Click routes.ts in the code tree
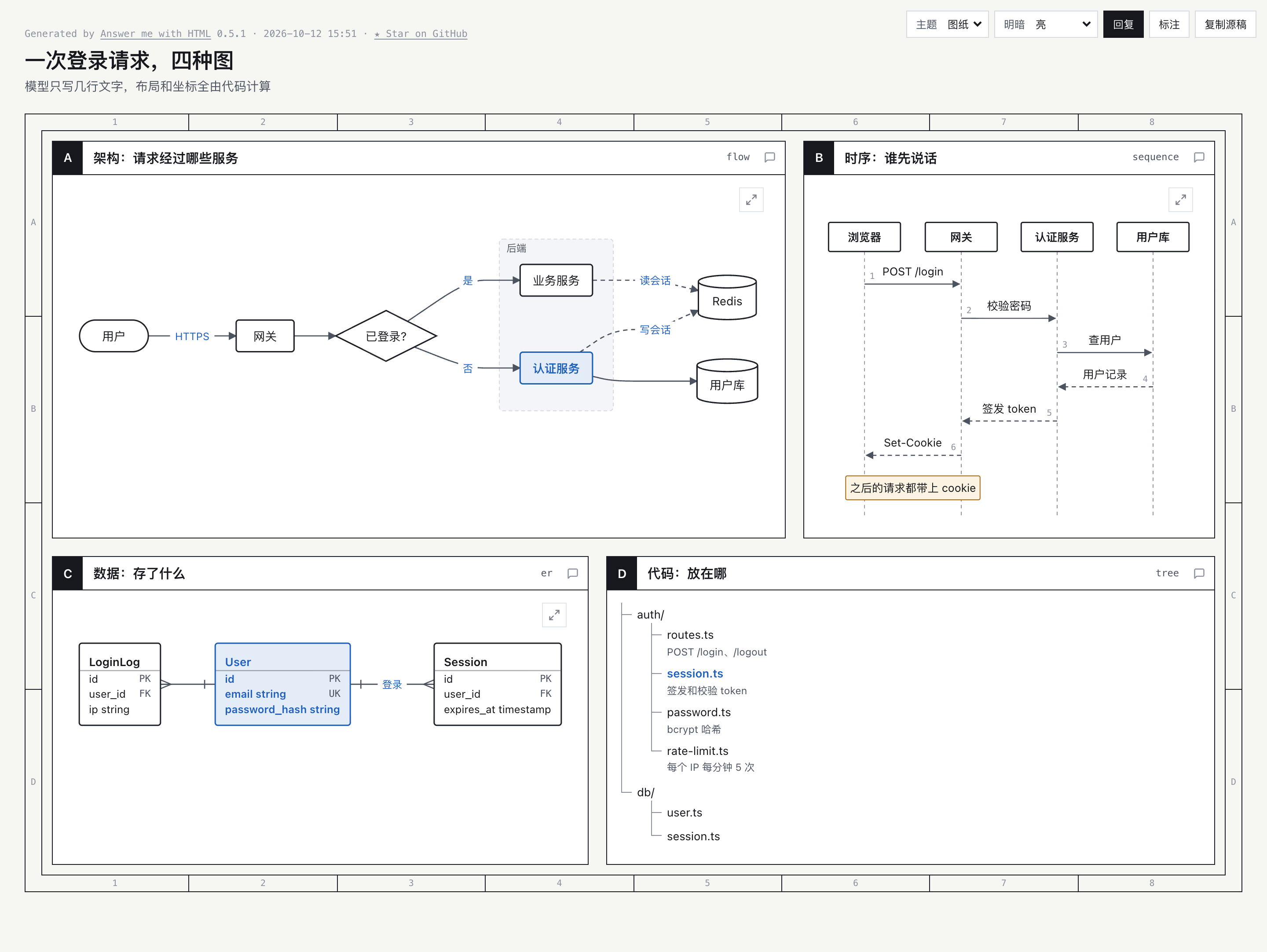 (x=690, y=635)
